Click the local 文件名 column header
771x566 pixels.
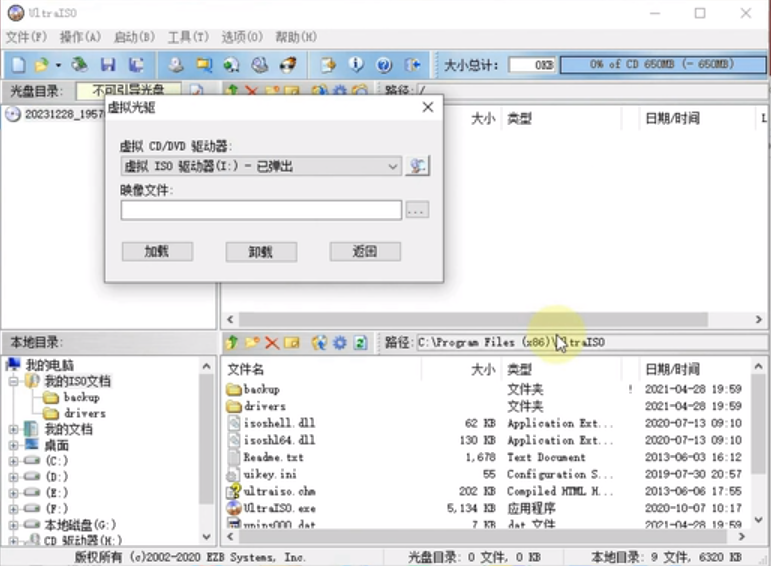pyautogui.click(x=322, y=369)
